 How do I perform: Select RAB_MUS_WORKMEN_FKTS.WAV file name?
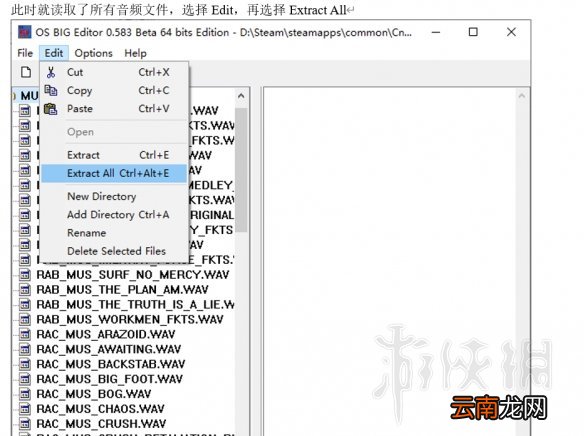pos(130,319)
